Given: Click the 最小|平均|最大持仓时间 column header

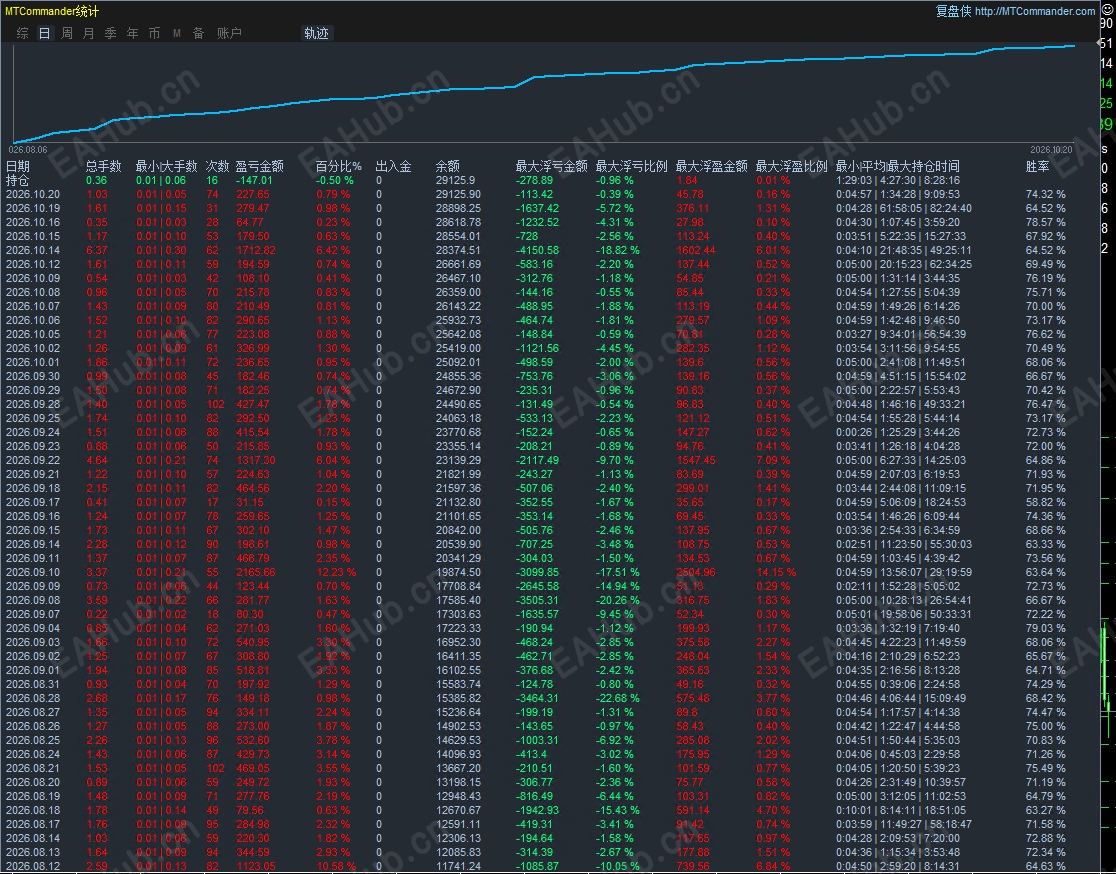Looking at the screenshot, I should pyautogui.click(x=897, y=167).
